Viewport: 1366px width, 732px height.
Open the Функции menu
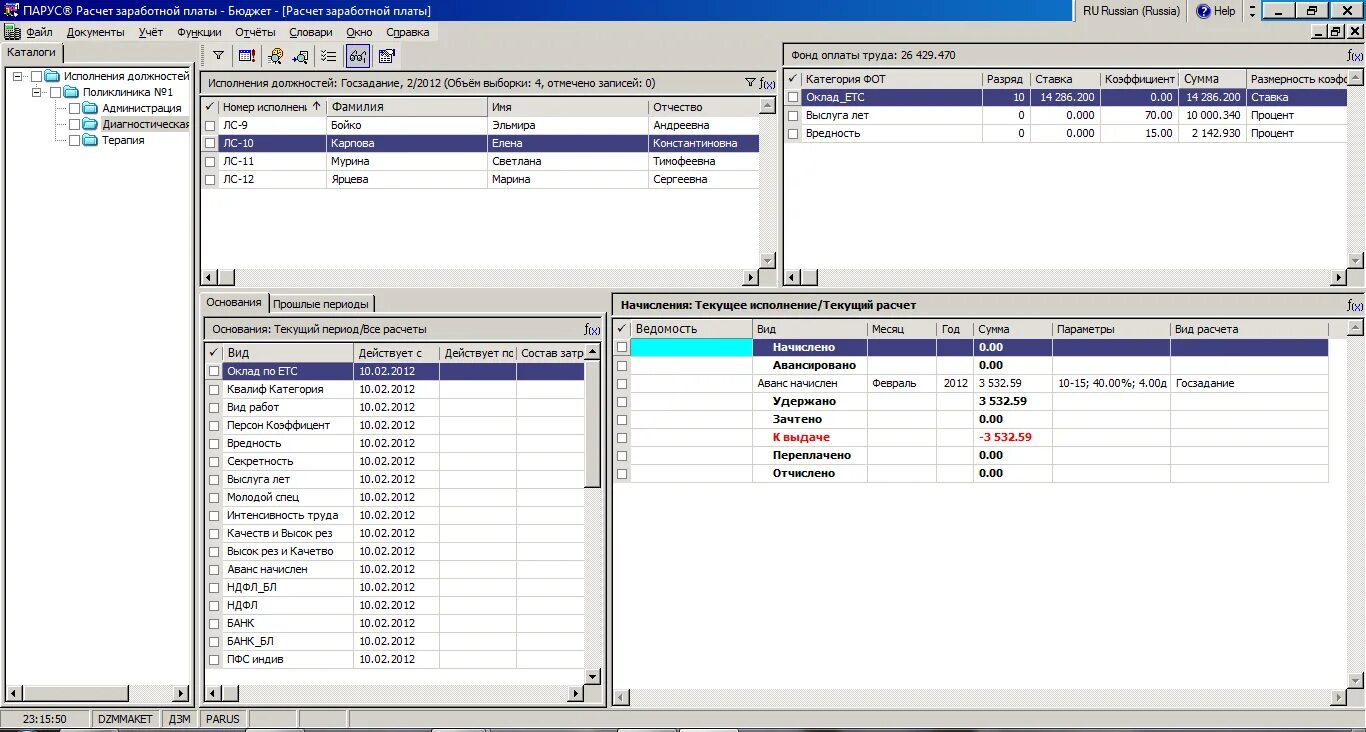[x=199, y=32]
